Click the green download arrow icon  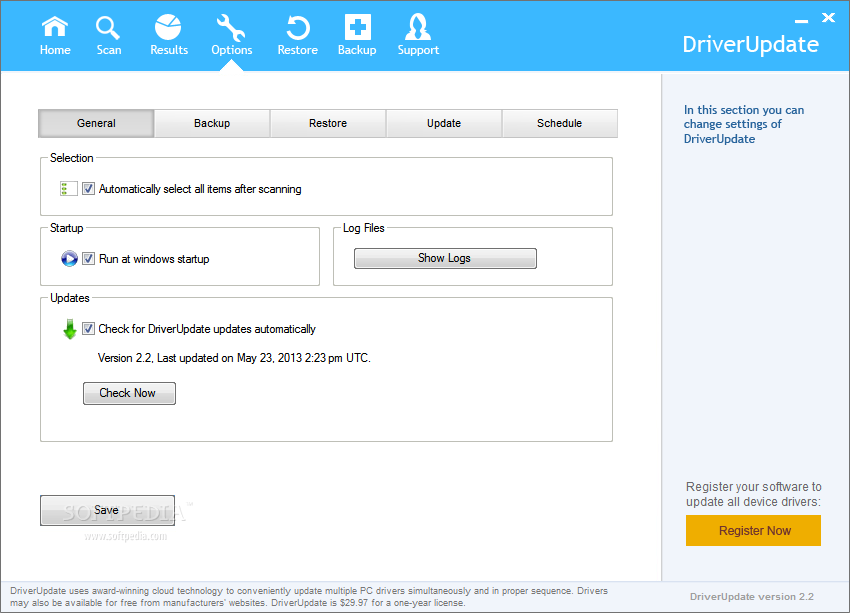click(69, 329)
